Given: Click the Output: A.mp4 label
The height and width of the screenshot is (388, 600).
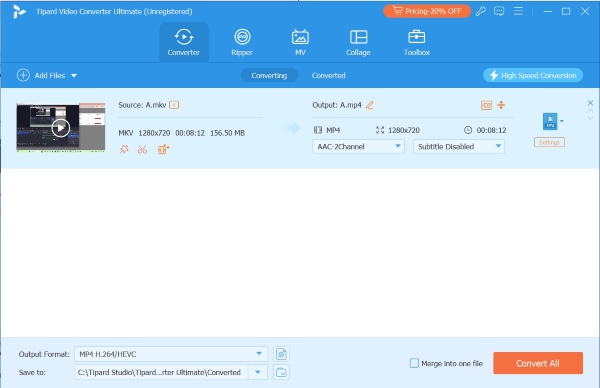Looking at the screenshot, I should (337, 105).
